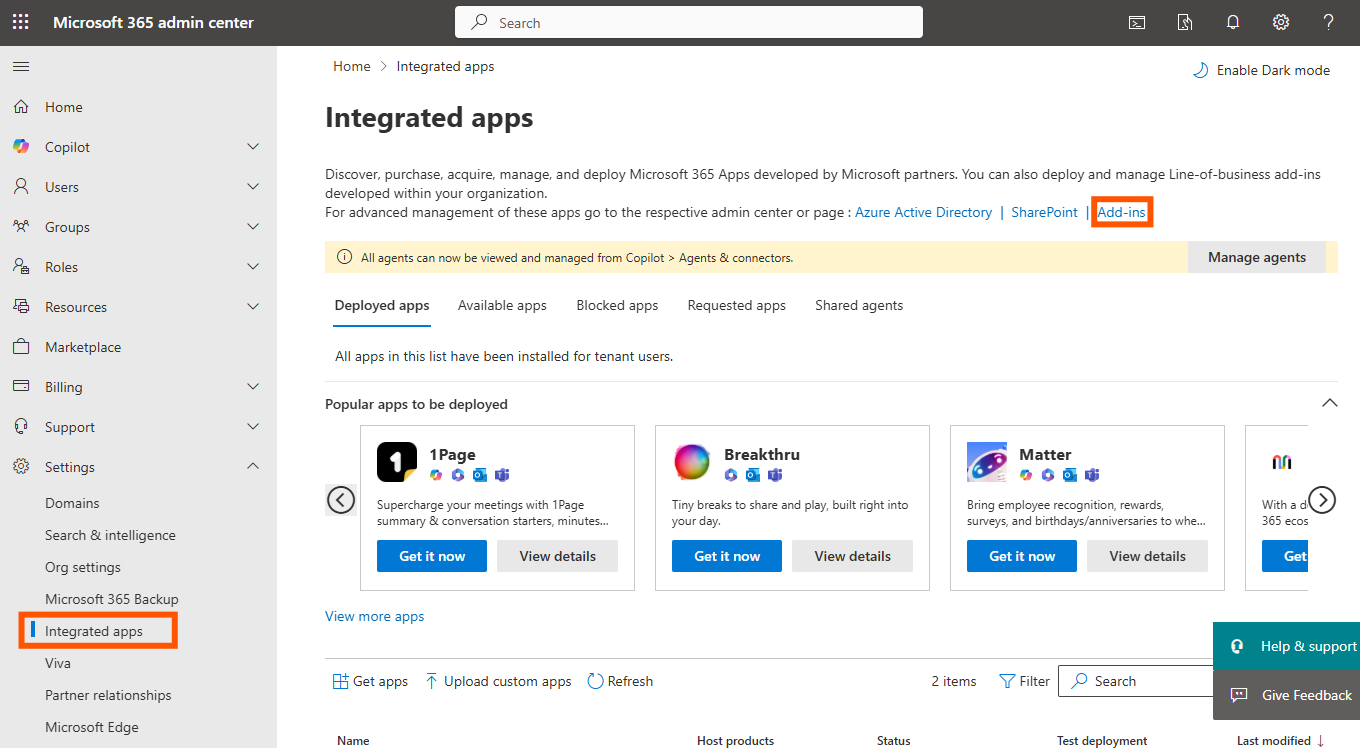Viewport: 1360px width, 748px height.
Task: Switch to the Blocked apps tab
Action: (617, 306)
